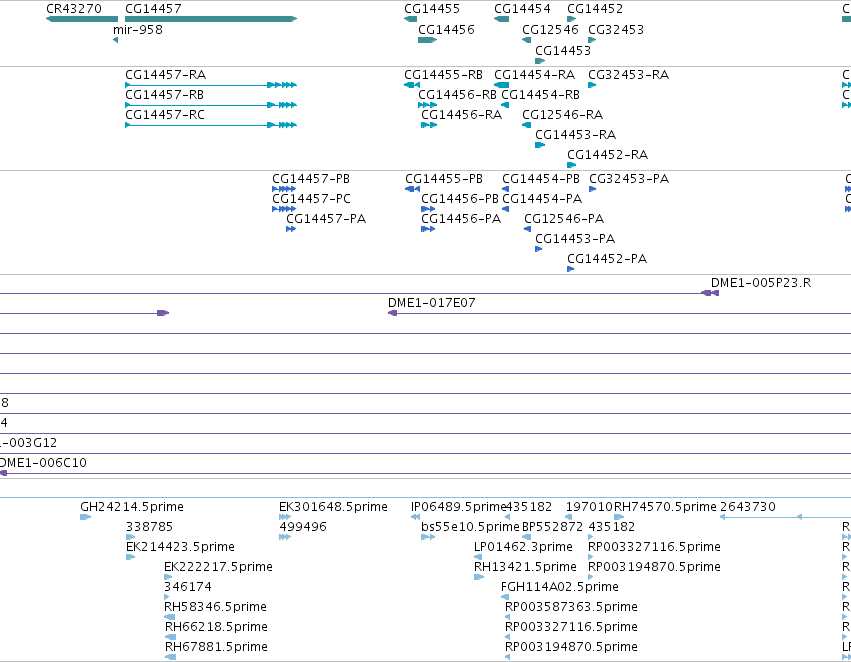
Task: Open protein label CG14454-PB
Action: (541, 179)
